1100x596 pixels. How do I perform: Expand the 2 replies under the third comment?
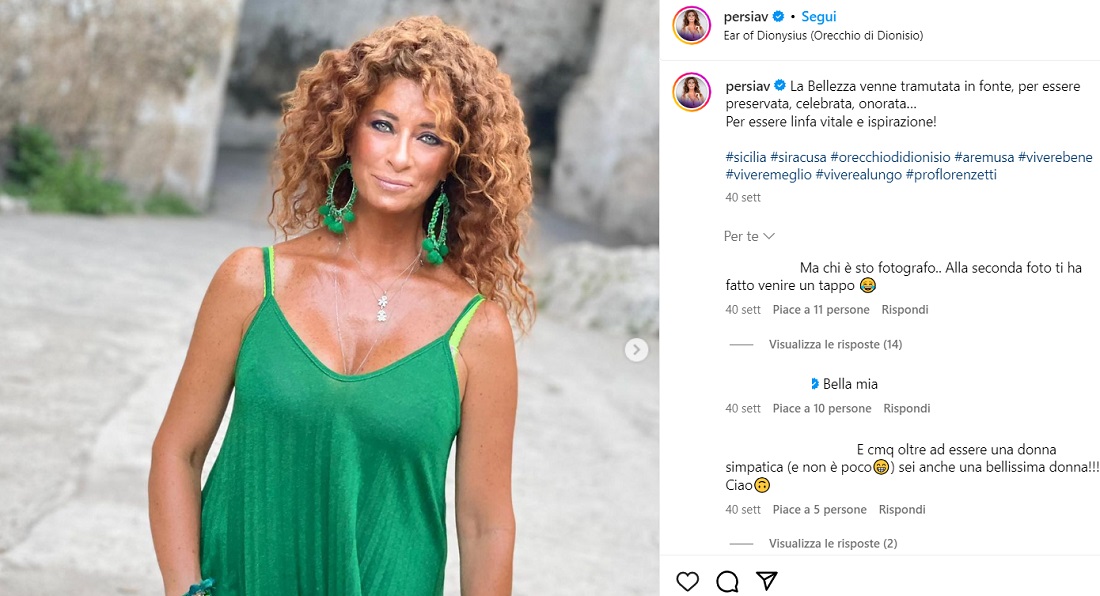832,543
